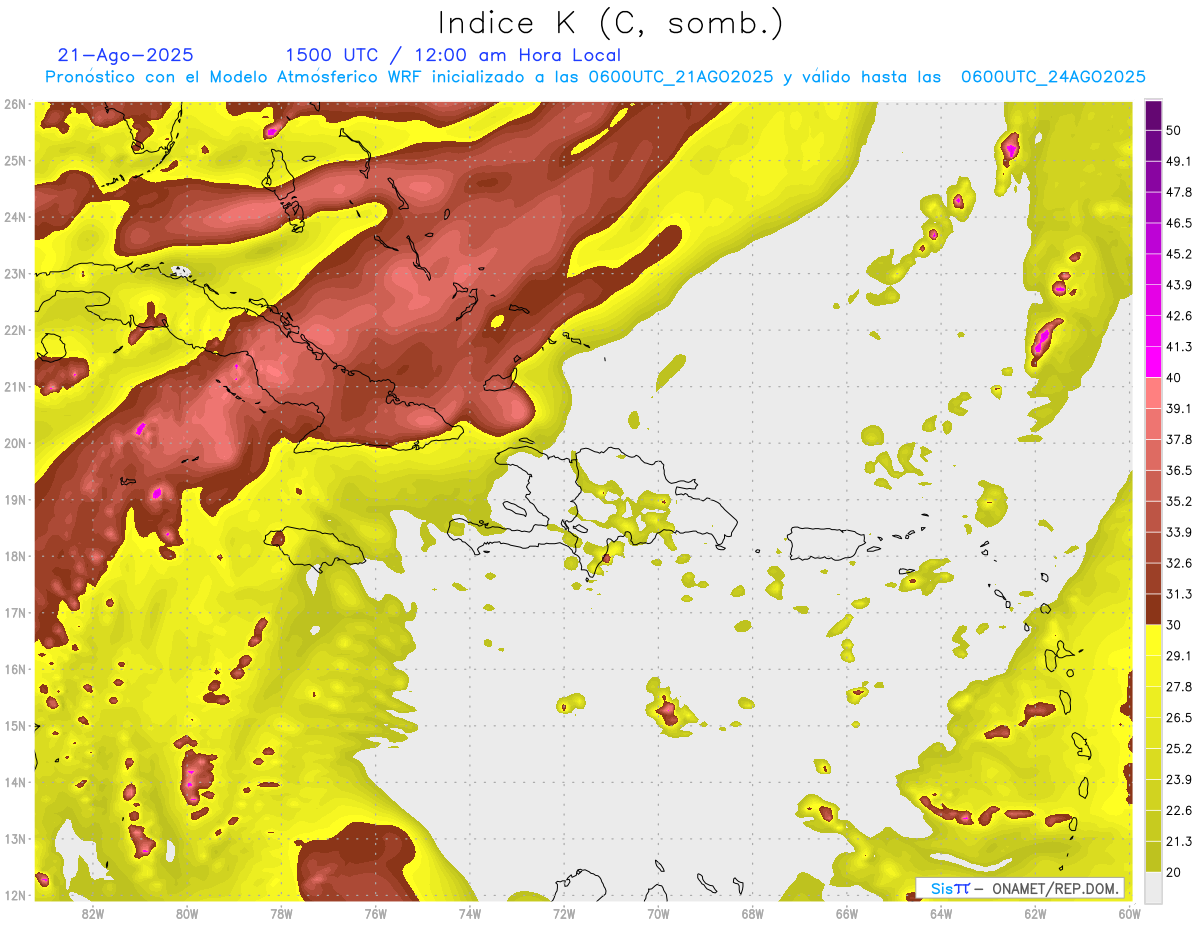Click the latitude tick label '13N'
The image size is (1200, 927).
15,839
